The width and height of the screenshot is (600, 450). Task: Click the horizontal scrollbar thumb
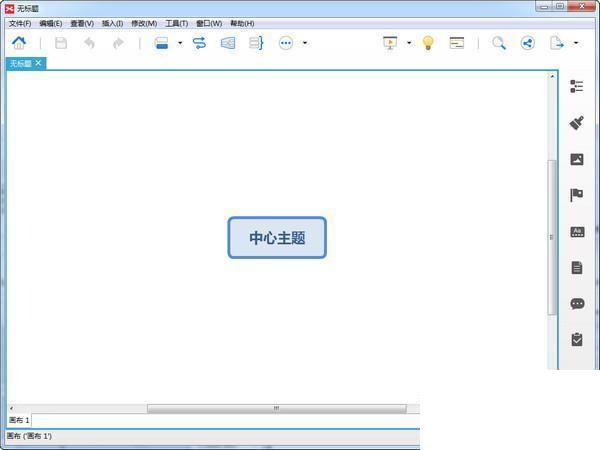point(277,409)
